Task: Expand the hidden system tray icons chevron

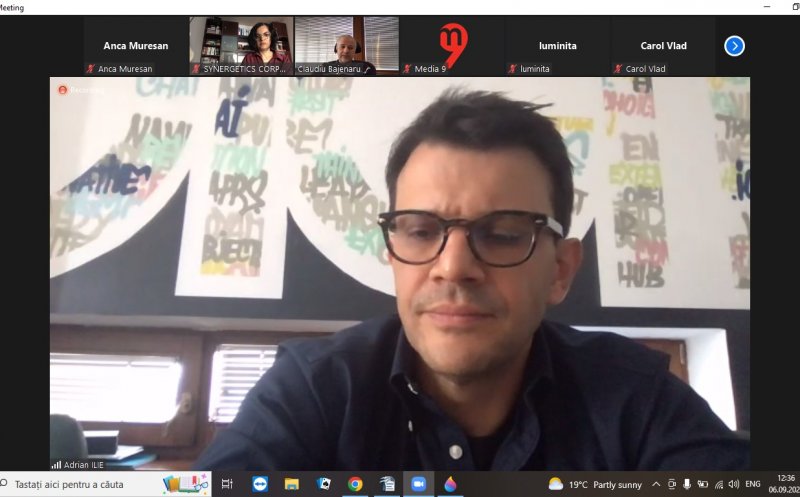Action: (656, 484)
